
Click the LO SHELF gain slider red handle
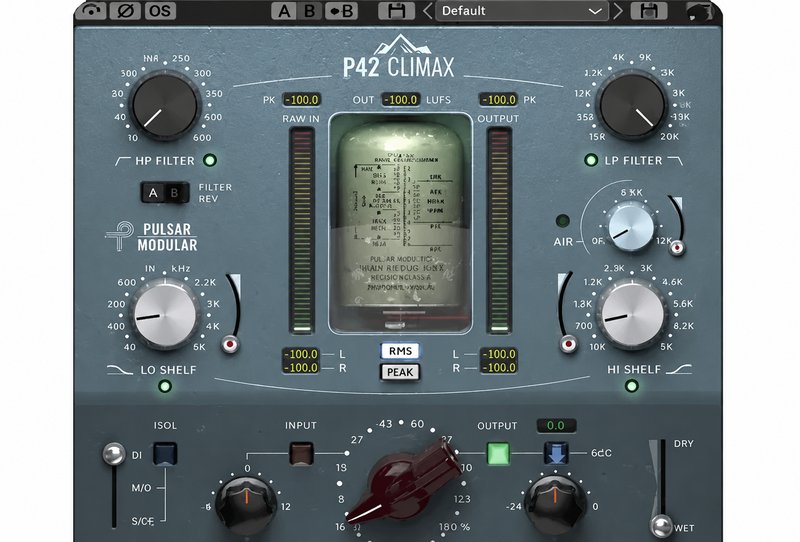(230, 344)
